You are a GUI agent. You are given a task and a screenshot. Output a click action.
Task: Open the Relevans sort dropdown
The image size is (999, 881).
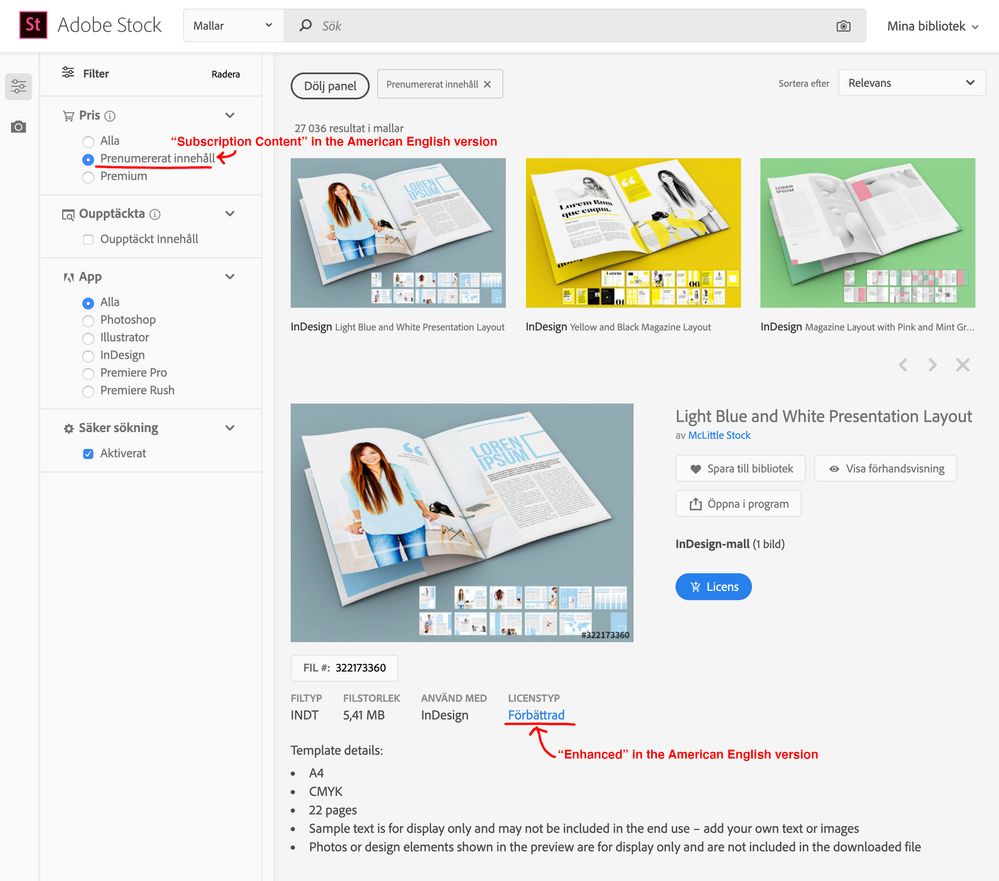pos(912,83)
